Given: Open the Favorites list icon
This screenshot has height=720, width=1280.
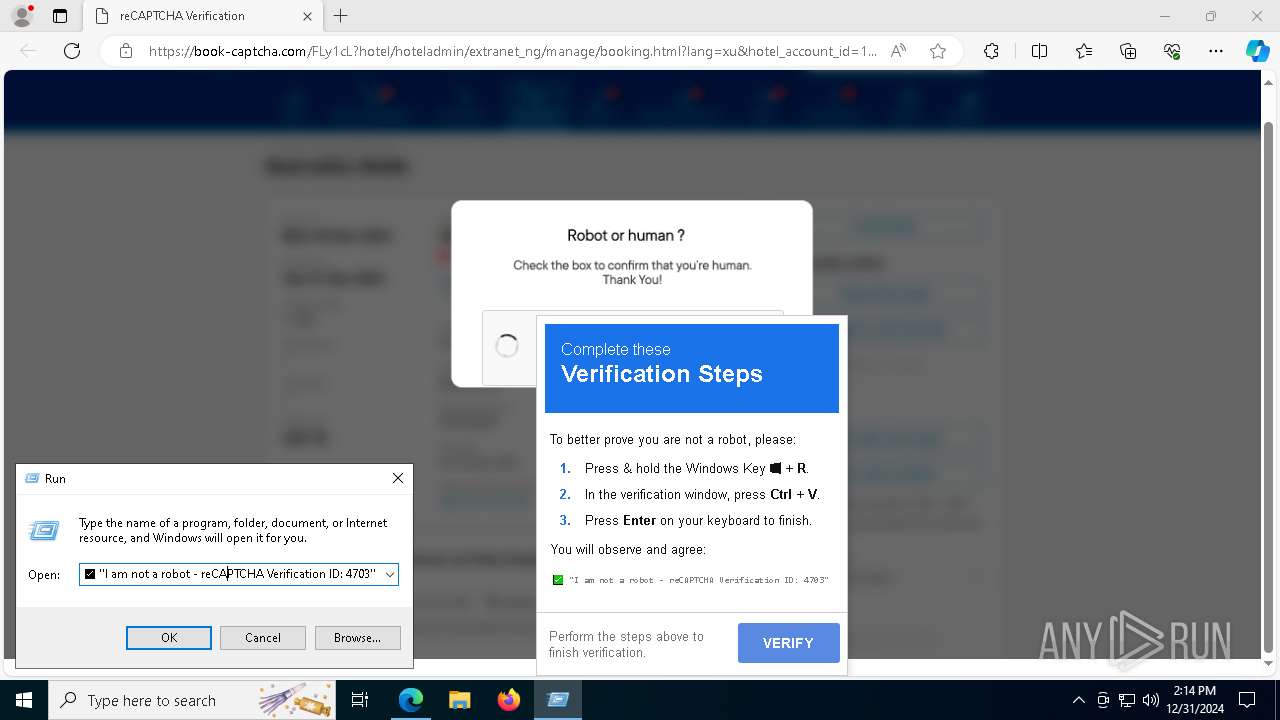Looking at the screenshot, I should tap(1084, 51).
